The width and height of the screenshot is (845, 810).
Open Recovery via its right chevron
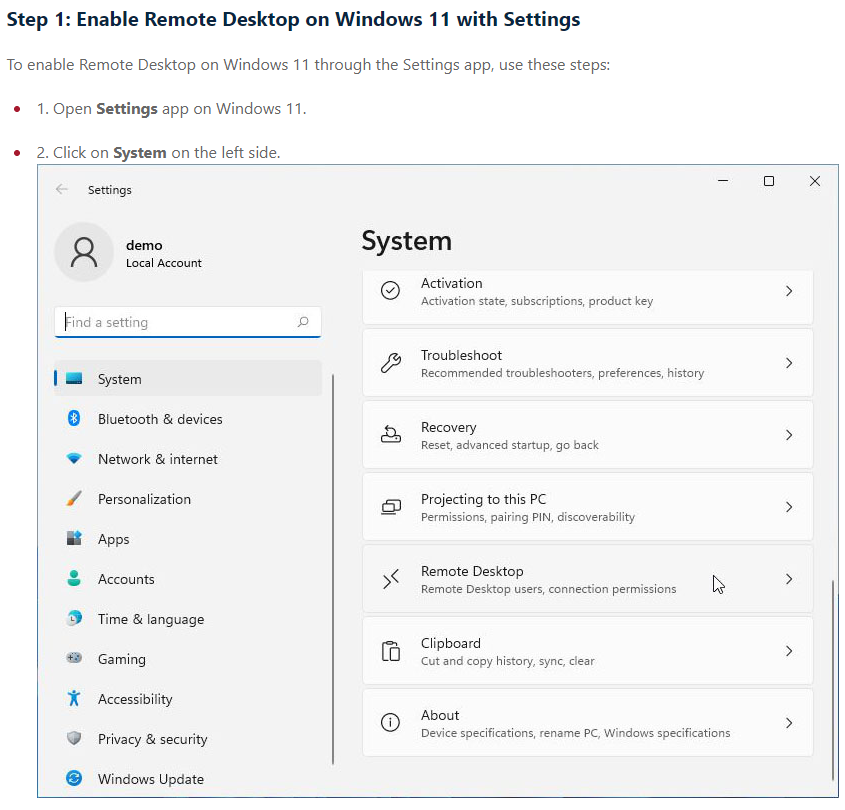(x=789, y=435)
